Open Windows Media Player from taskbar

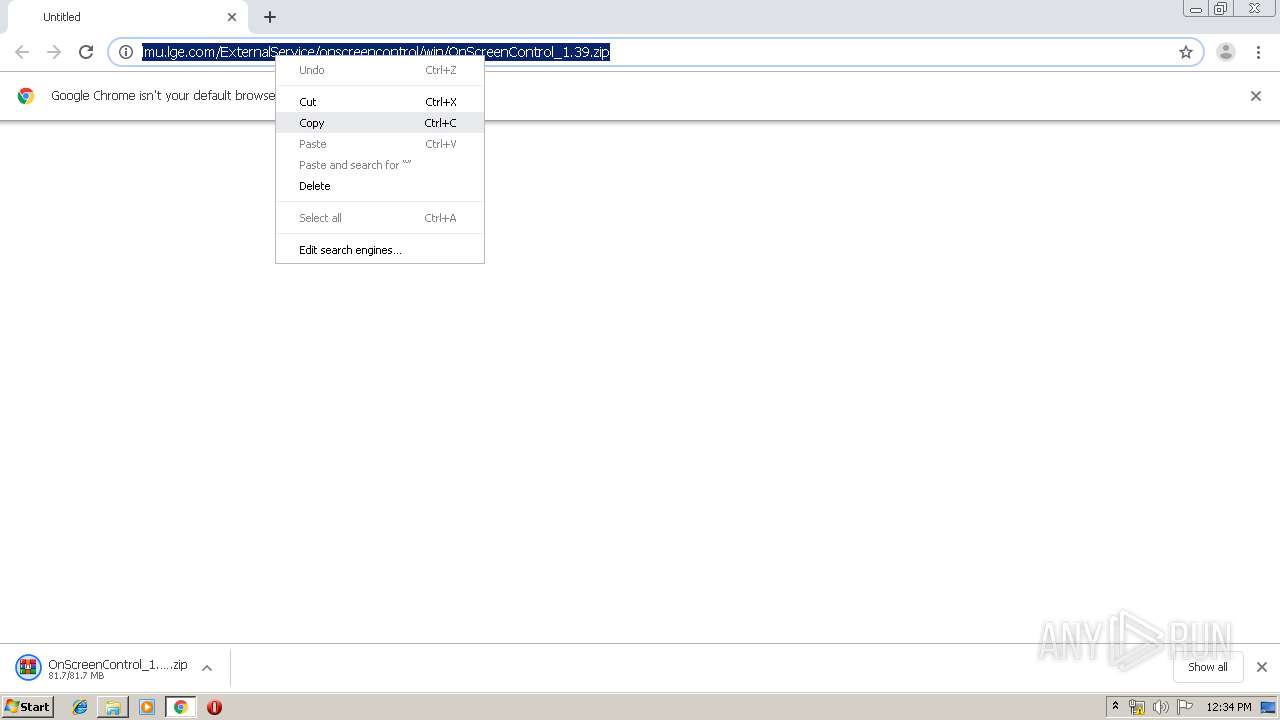click(x=147, y=707)
